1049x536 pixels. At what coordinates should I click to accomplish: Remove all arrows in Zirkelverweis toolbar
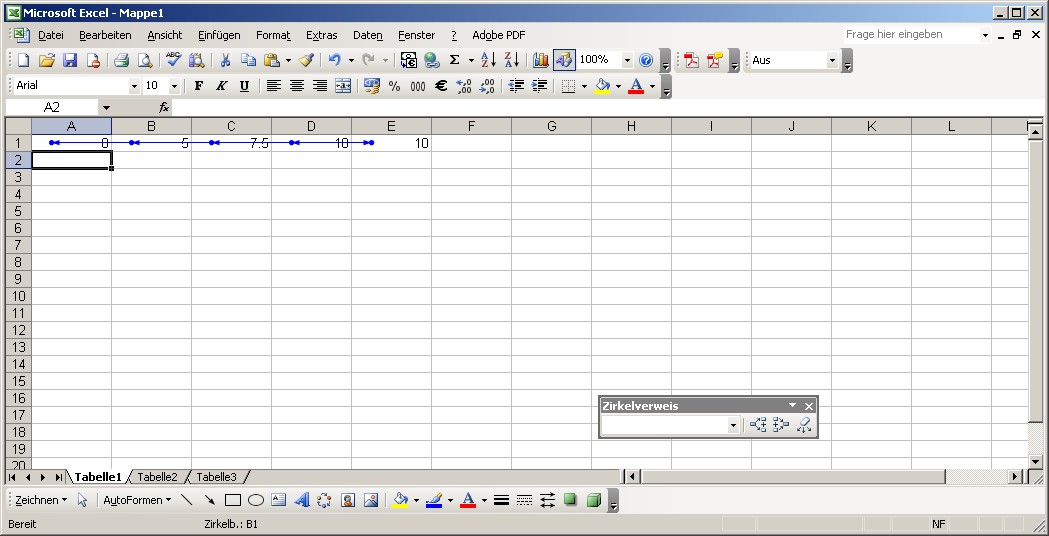803,425
